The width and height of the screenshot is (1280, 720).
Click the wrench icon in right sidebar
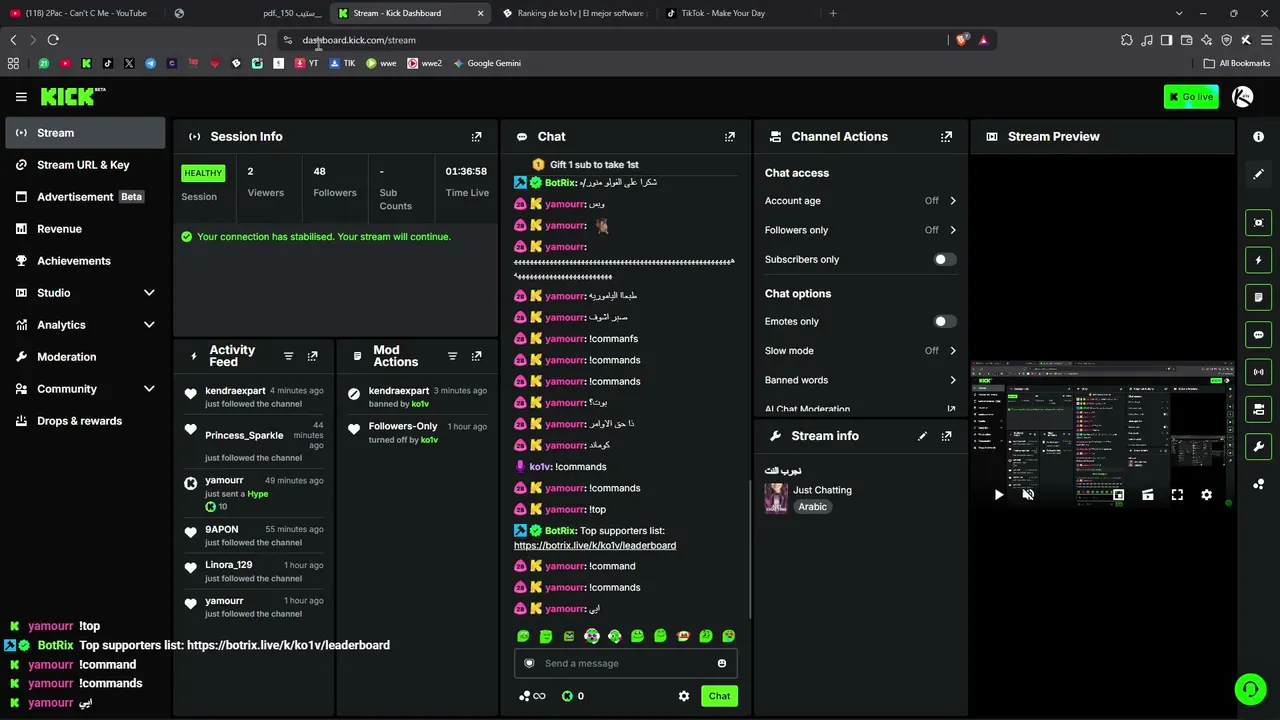click(1259, 447)
